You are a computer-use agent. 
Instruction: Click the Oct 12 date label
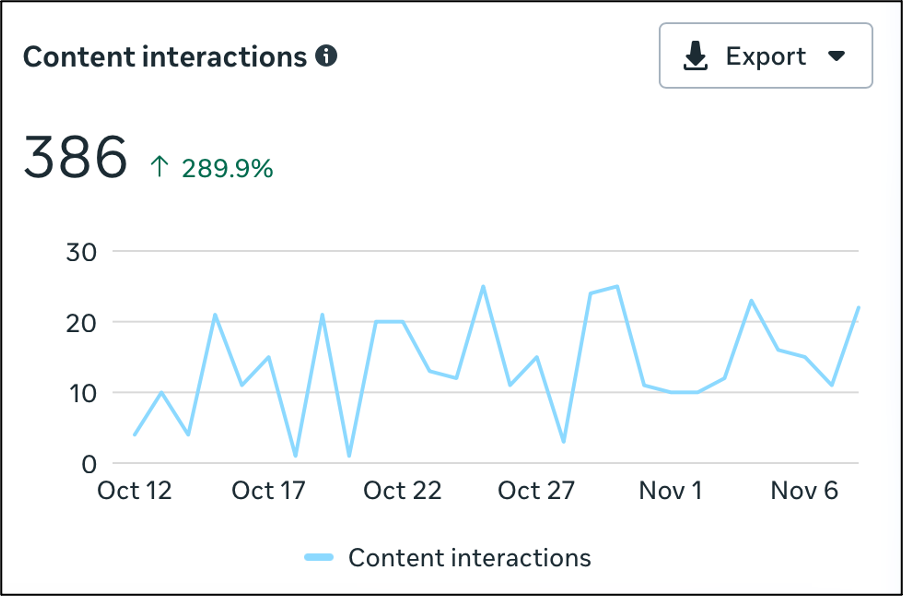(134, 491)
